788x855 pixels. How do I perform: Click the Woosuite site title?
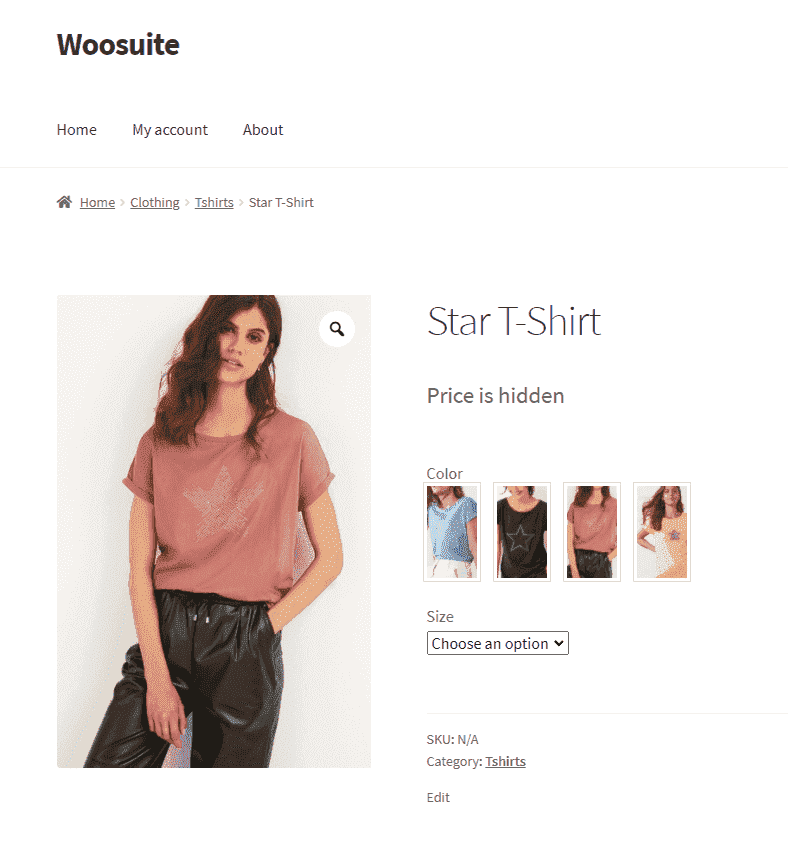[118, 44]
